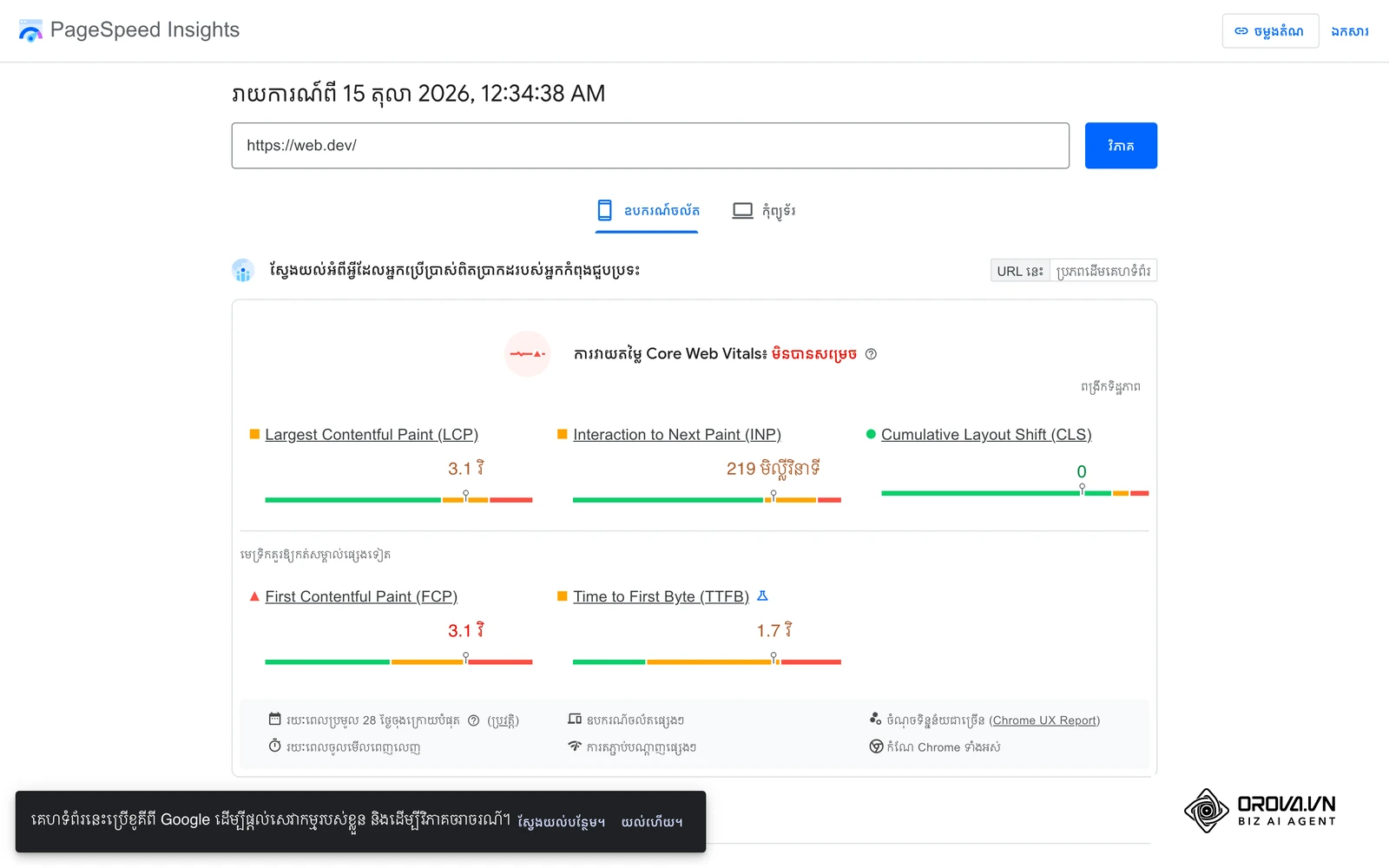1389x868 pixels.
Task: Click the copy link button in the header
Action: tap(1270, 31)
